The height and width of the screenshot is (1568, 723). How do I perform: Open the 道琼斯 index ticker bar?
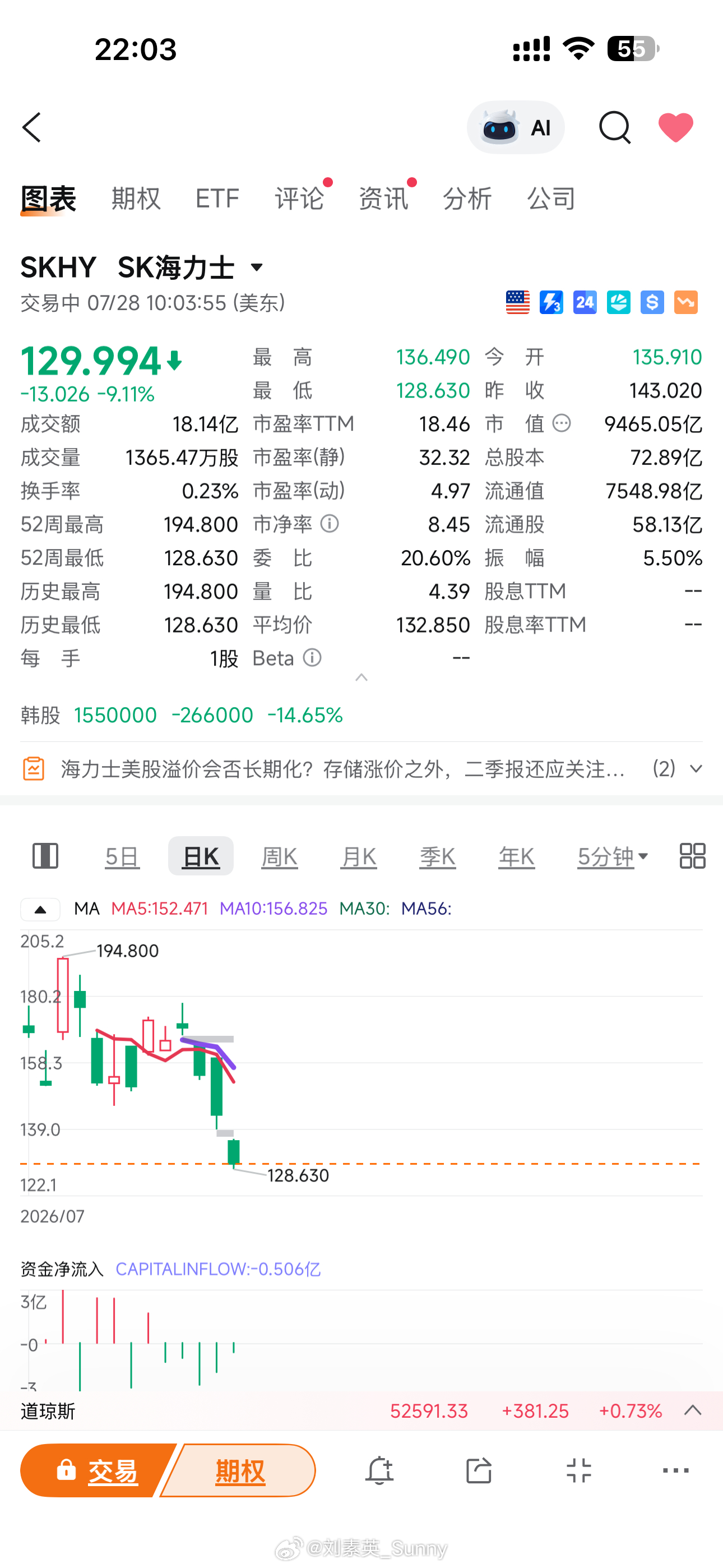[x=361, y=1411]
